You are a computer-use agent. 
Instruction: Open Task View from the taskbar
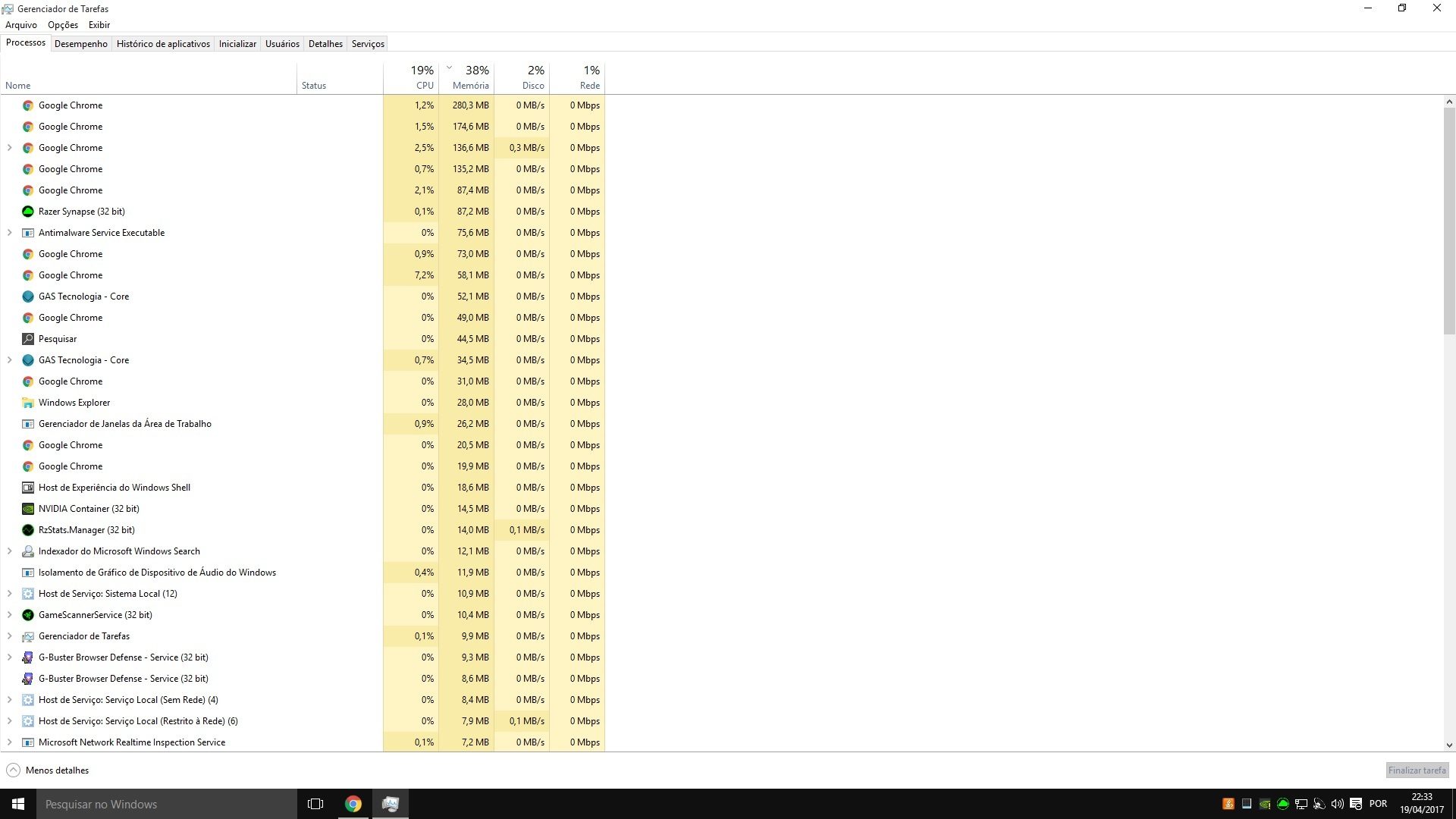pos(315,804)
